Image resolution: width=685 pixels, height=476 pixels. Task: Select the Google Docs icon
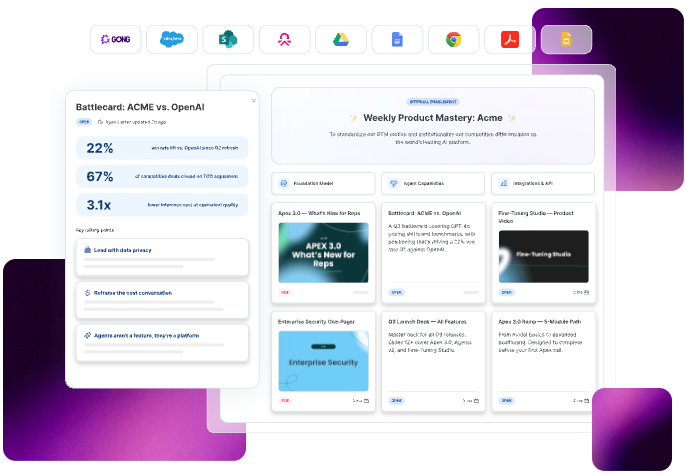pyautogui.click(x=397, y=39)
